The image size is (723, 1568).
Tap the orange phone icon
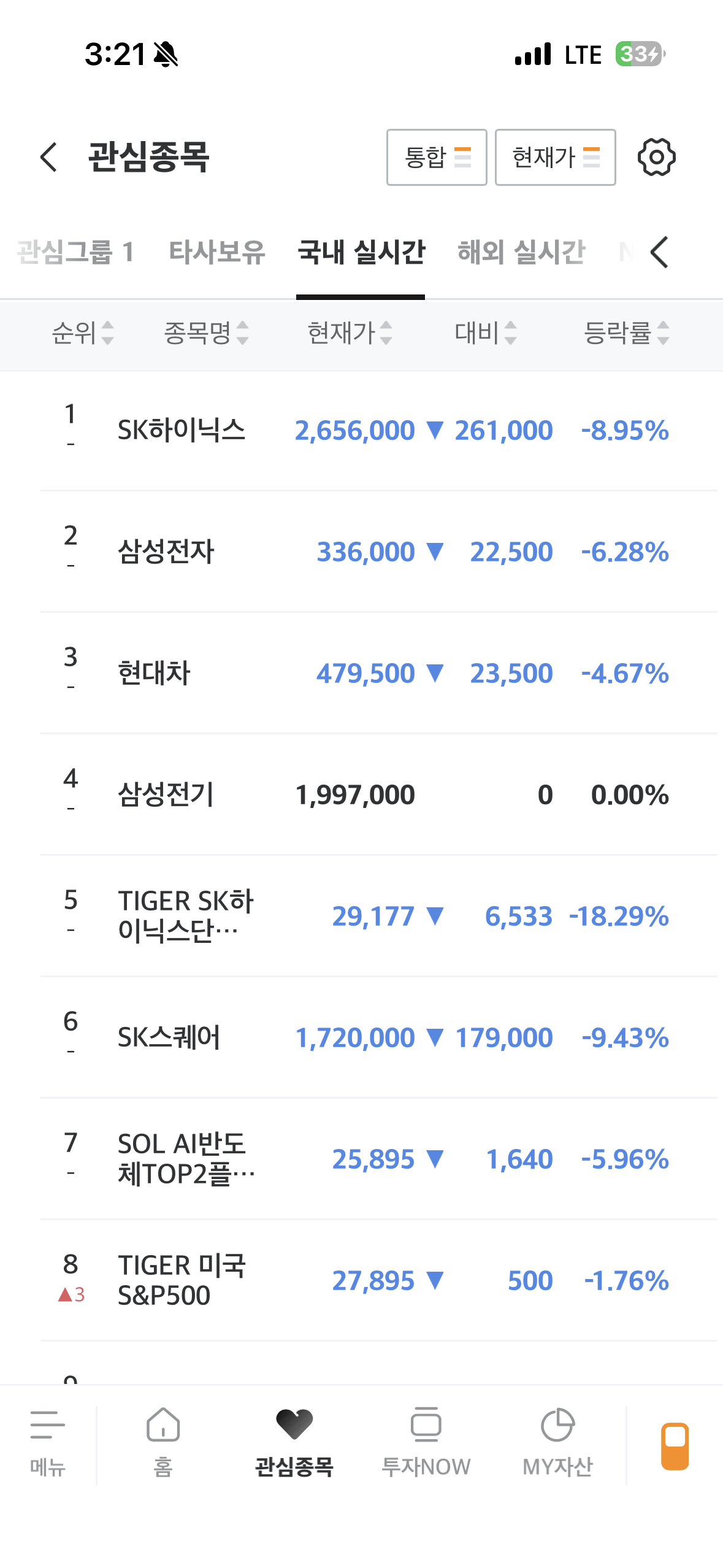click(675, 1446)
